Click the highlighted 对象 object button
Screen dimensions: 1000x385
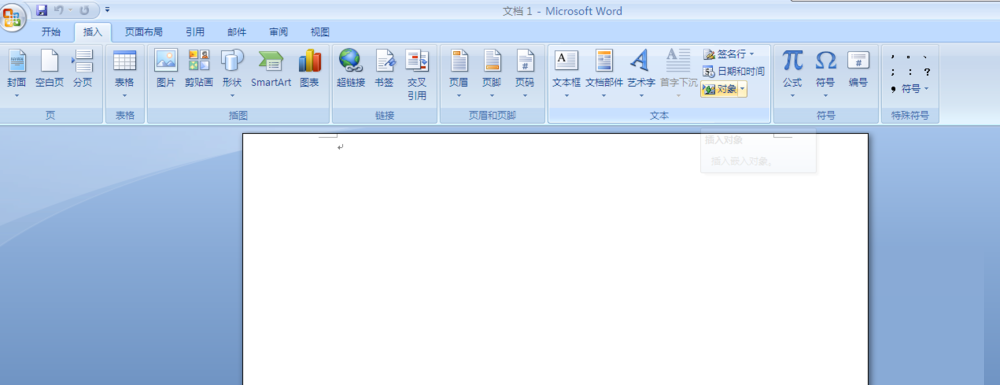(719, 89)
